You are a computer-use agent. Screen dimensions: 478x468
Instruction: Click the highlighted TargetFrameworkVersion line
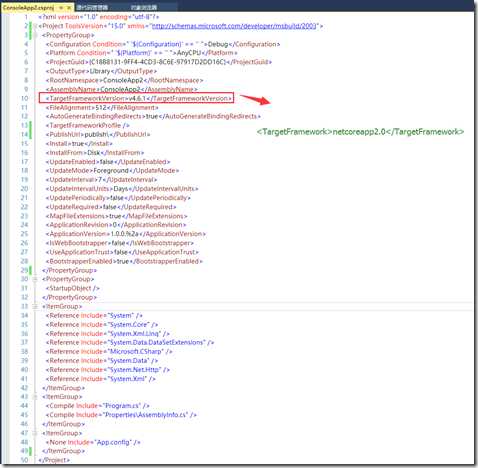[x=136, y=98]
